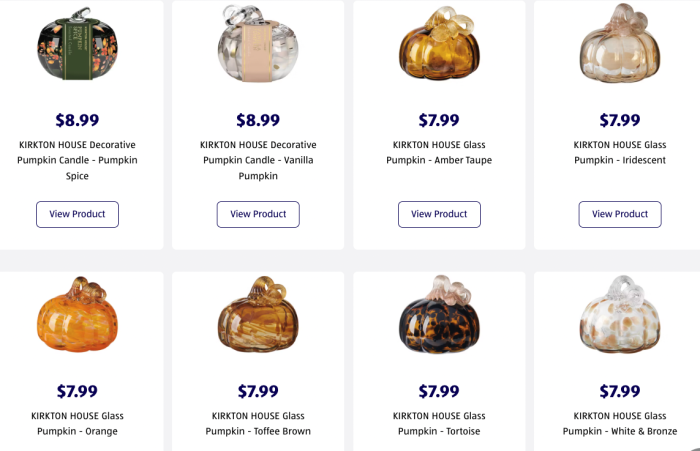Click the White & Bronze pumpkin image

point(619,315)
